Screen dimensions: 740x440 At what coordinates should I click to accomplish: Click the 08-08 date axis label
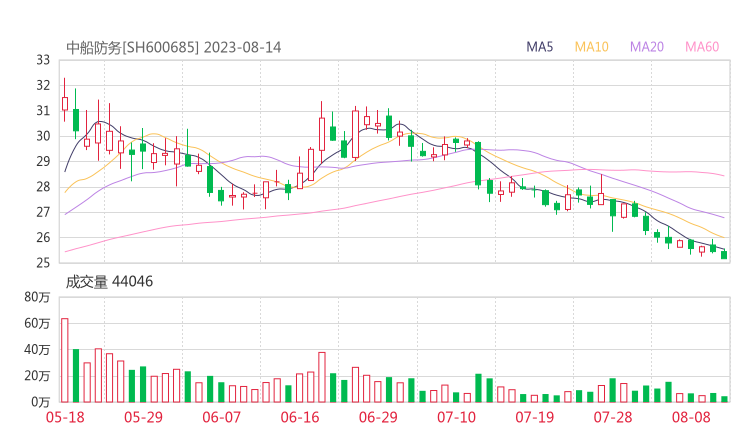pos(691,417)
